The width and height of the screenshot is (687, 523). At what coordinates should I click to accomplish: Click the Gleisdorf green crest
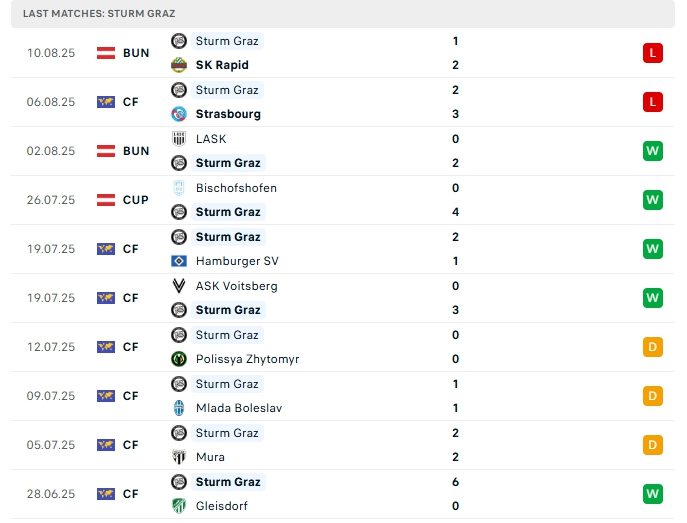[179, 506]
